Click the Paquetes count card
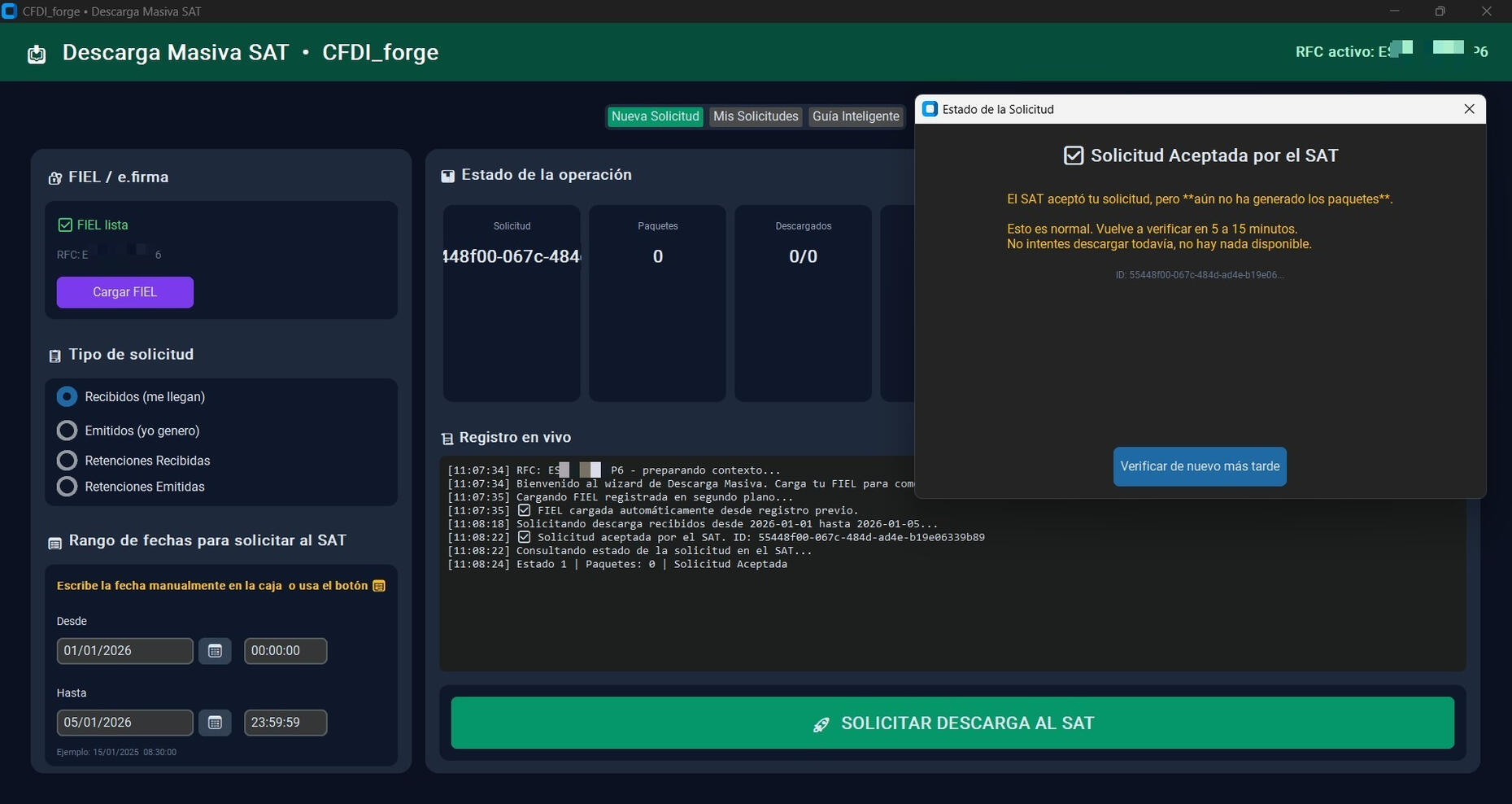This screenshot has height=804, width=1512. point(657,304)
